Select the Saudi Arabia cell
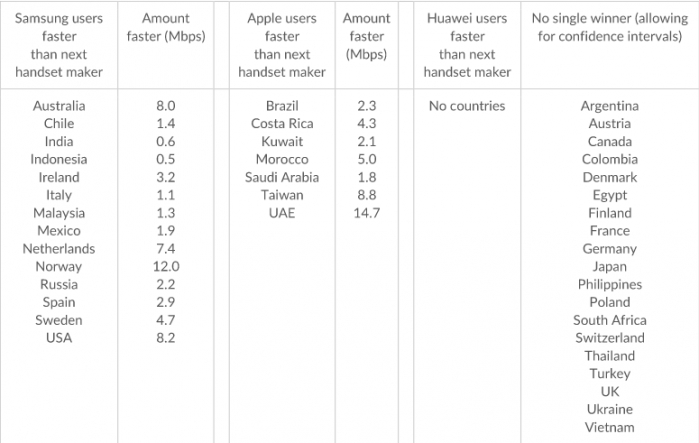 point(282,177)
